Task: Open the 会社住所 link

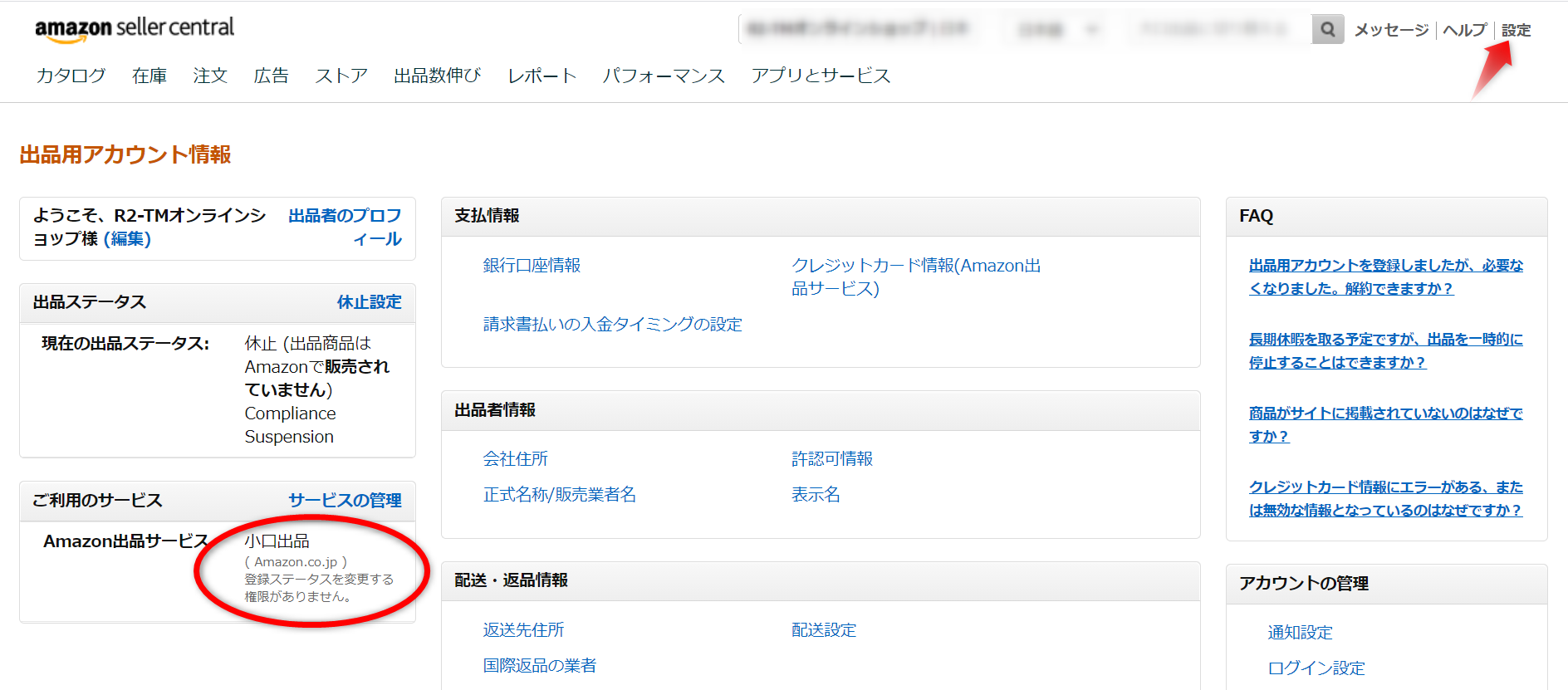Action: (515, 458)
